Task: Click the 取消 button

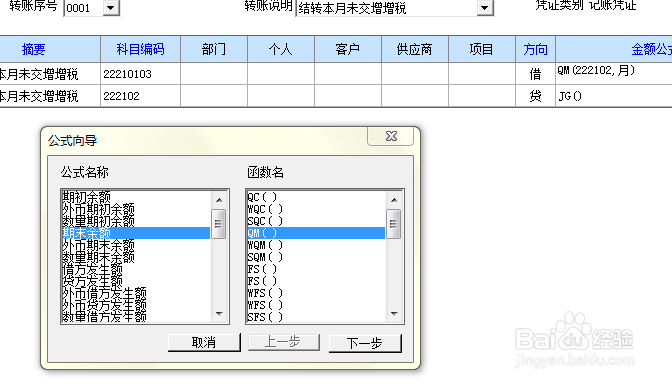Action: click(x=204, y=342)
